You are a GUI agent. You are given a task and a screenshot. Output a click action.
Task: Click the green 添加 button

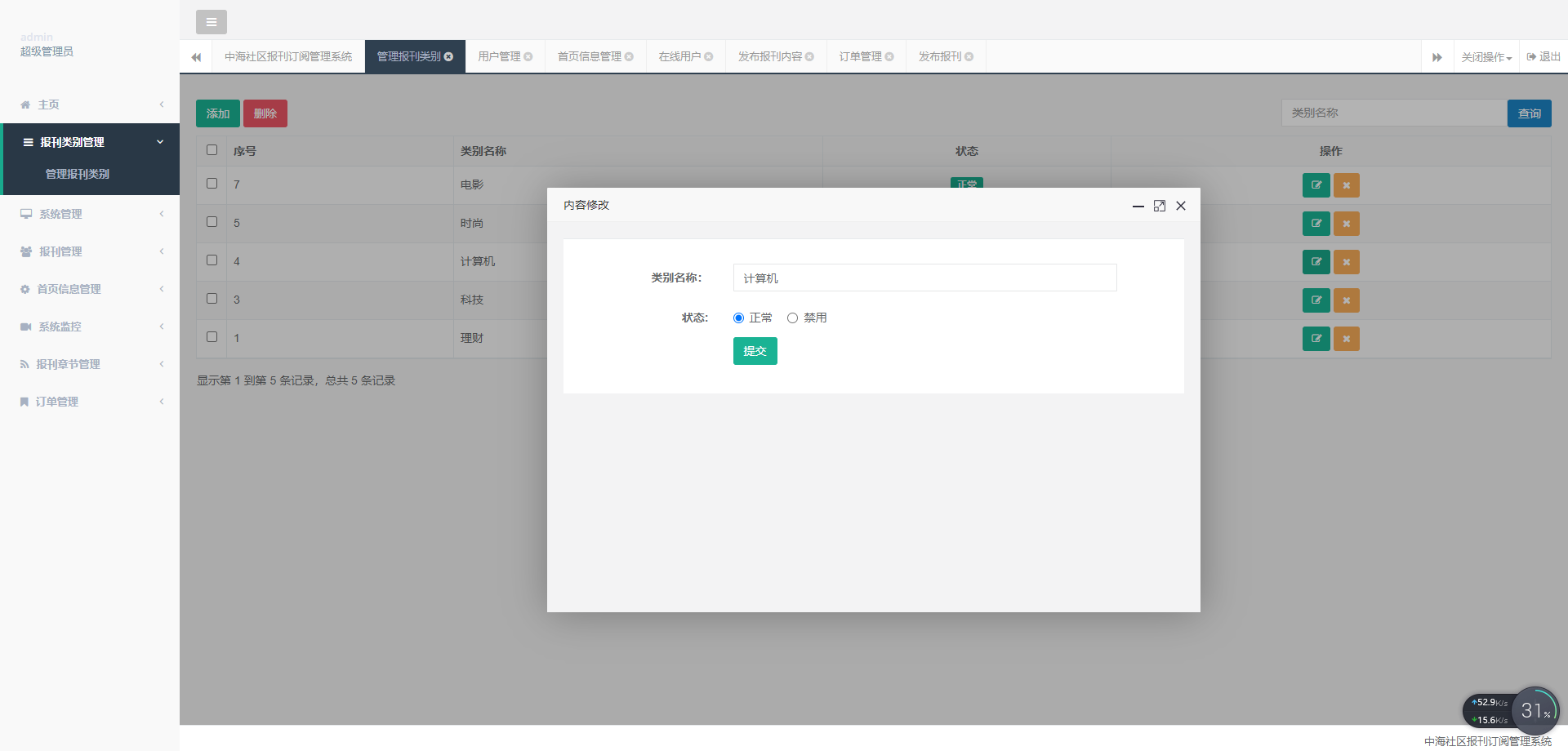click(218, 113)
